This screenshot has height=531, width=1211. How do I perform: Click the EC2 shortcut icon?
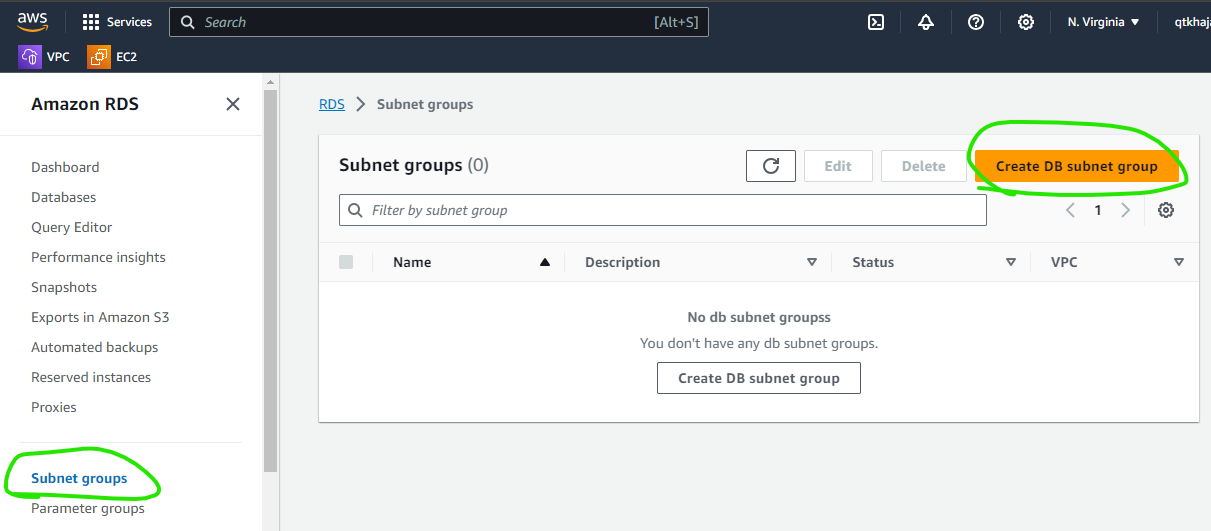[99, 57]
